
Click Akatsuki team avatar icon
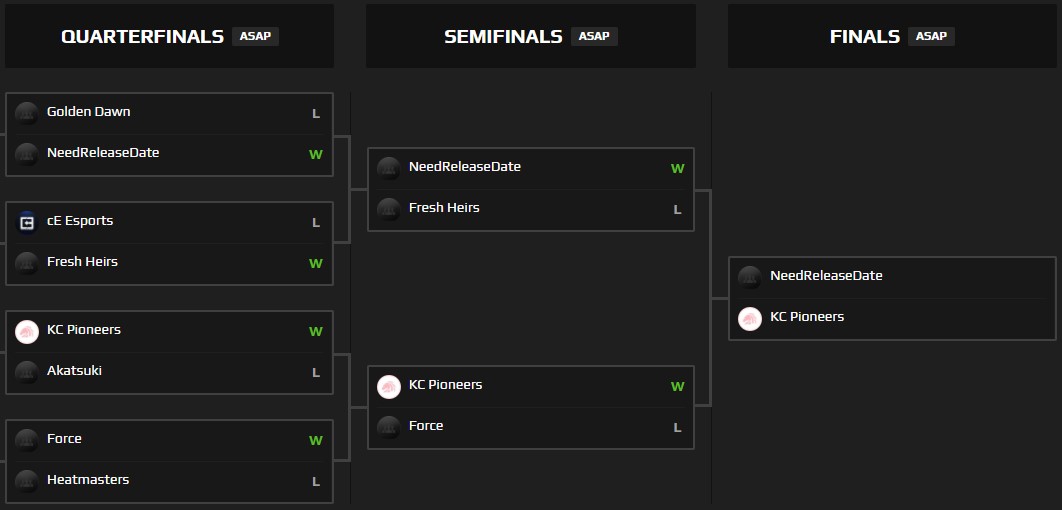27,372
